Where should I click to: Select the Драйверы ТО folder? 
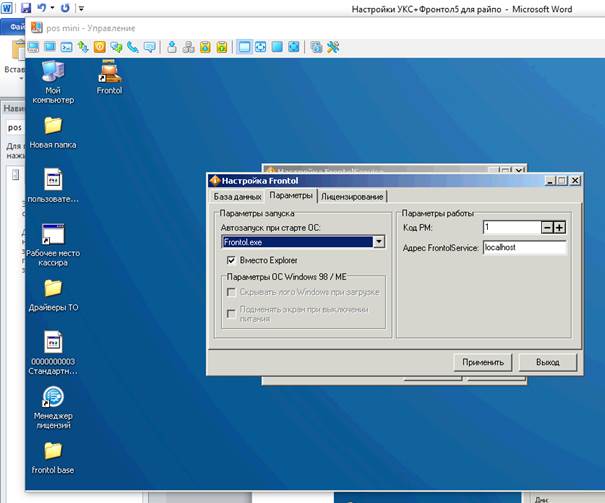click(x=53, y=295)
